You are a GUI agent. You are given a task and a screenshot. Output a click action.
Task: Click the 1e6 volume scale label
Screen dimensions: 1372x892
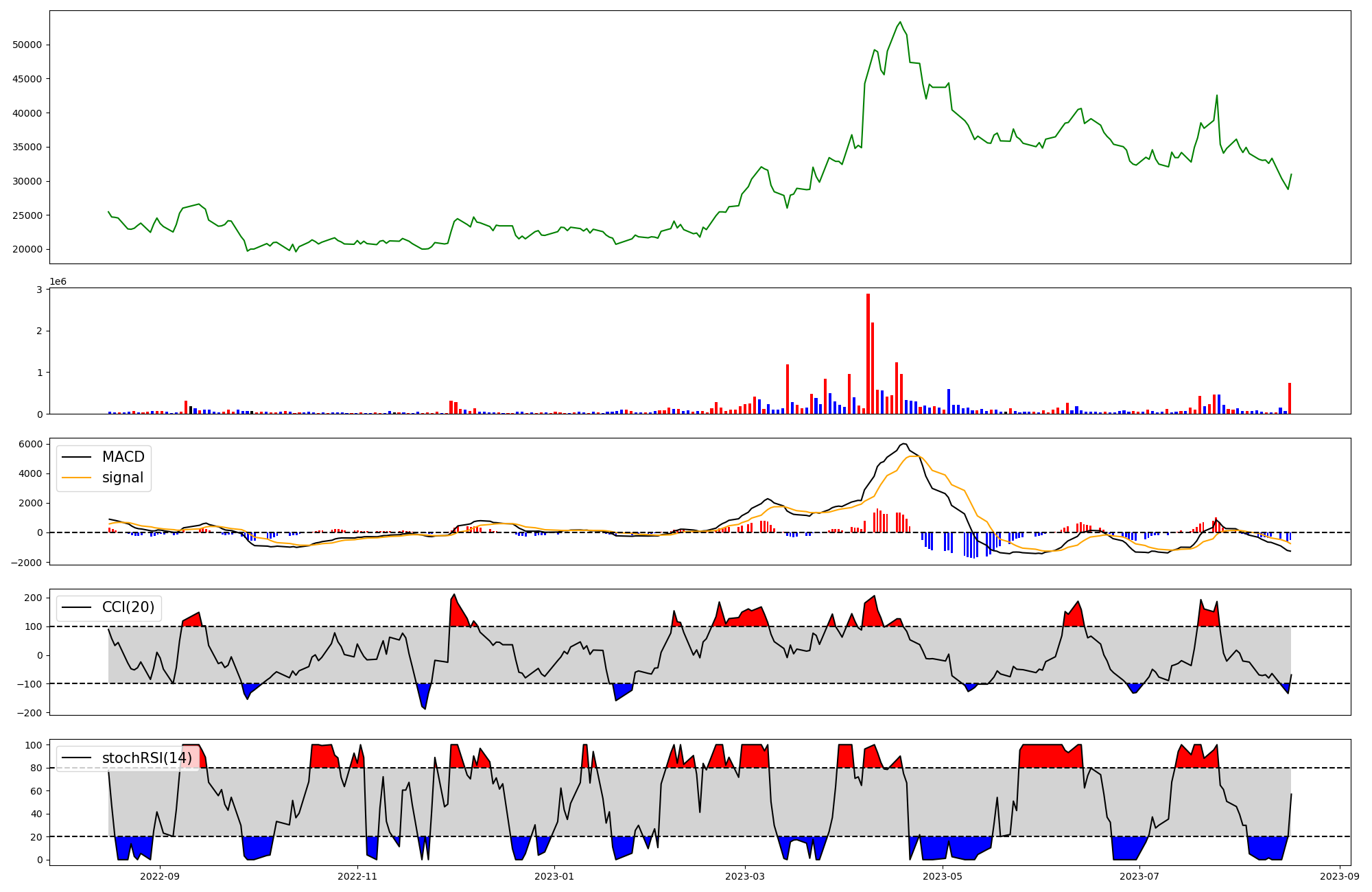pyautogui.click(x=58, y=282)
